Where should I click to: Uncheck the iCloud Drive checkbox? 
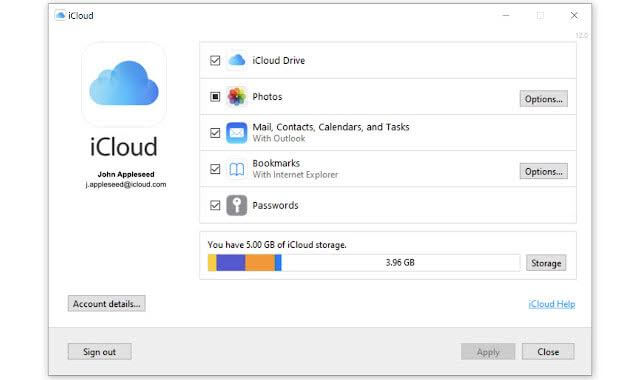point(215,60)
